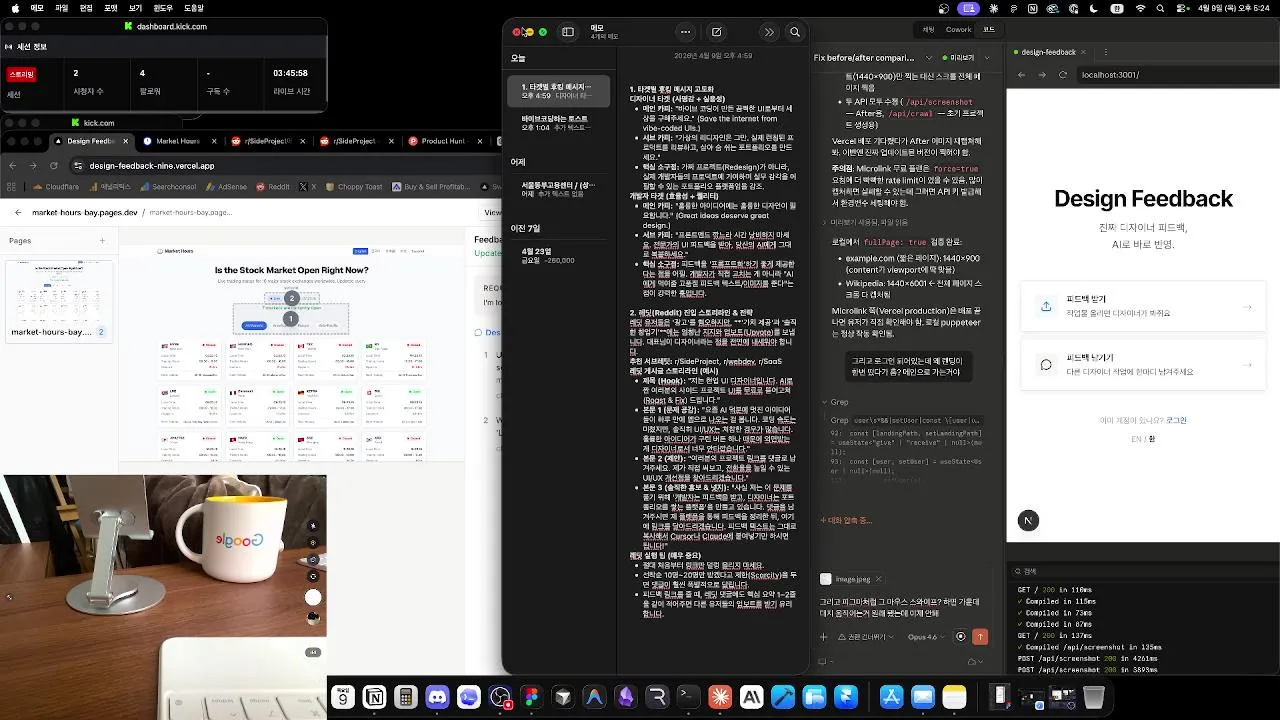Select the '1. 타겟별 후킹 메시지' note
The width and height of the screenshot is (1280, 720).
coord(559,91)
